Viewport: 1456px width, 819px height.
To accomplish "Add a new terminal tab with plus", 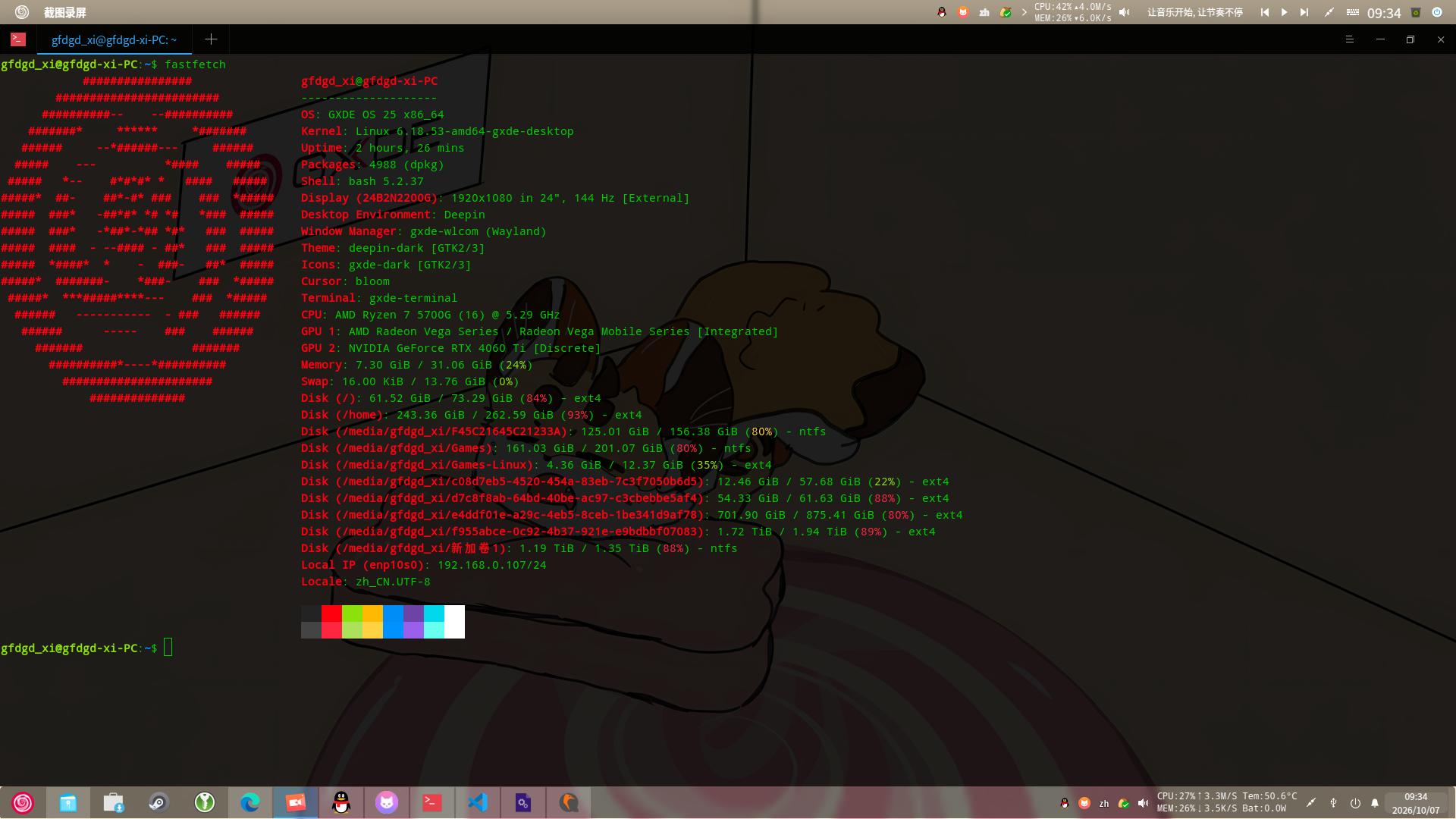I will 211,39.
